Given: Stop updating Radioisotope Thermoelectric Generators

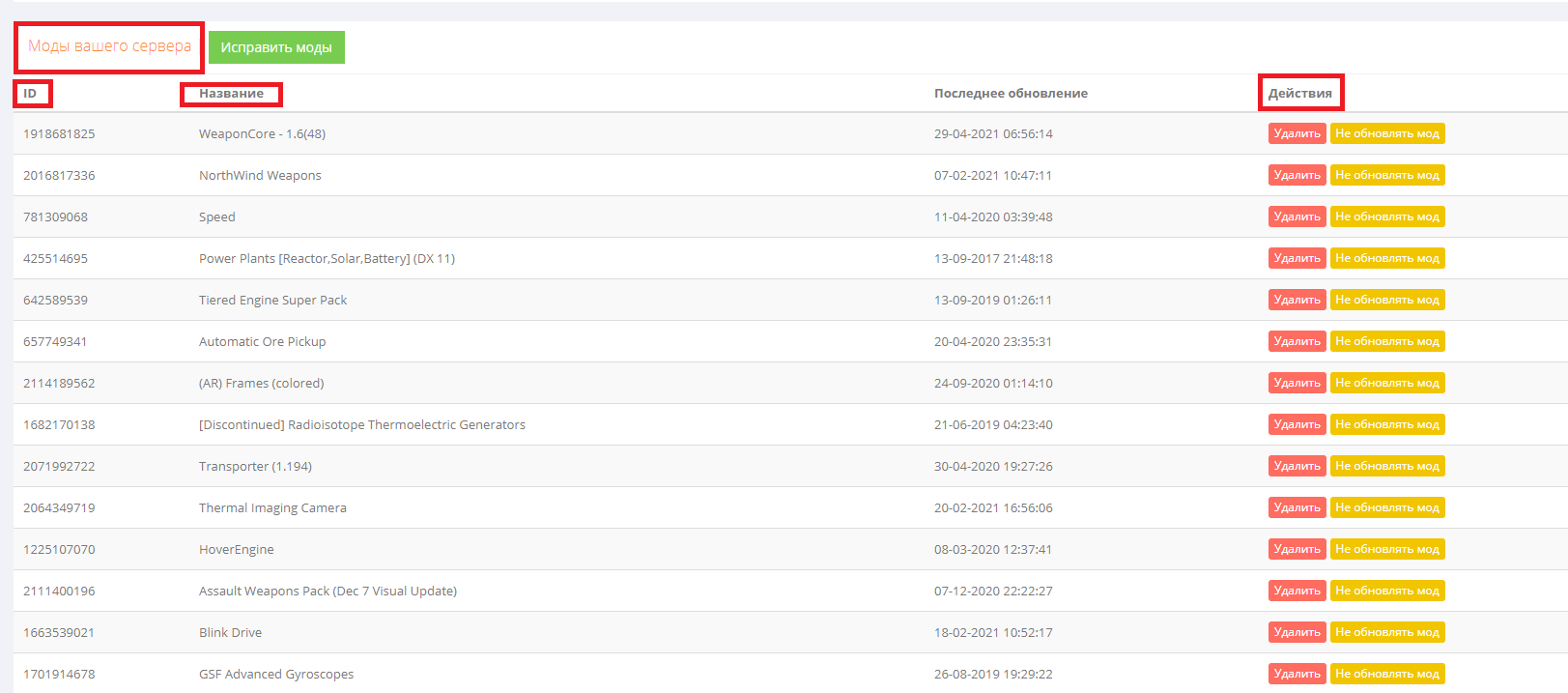Looking at the screenshot, I should [1387, 424].
